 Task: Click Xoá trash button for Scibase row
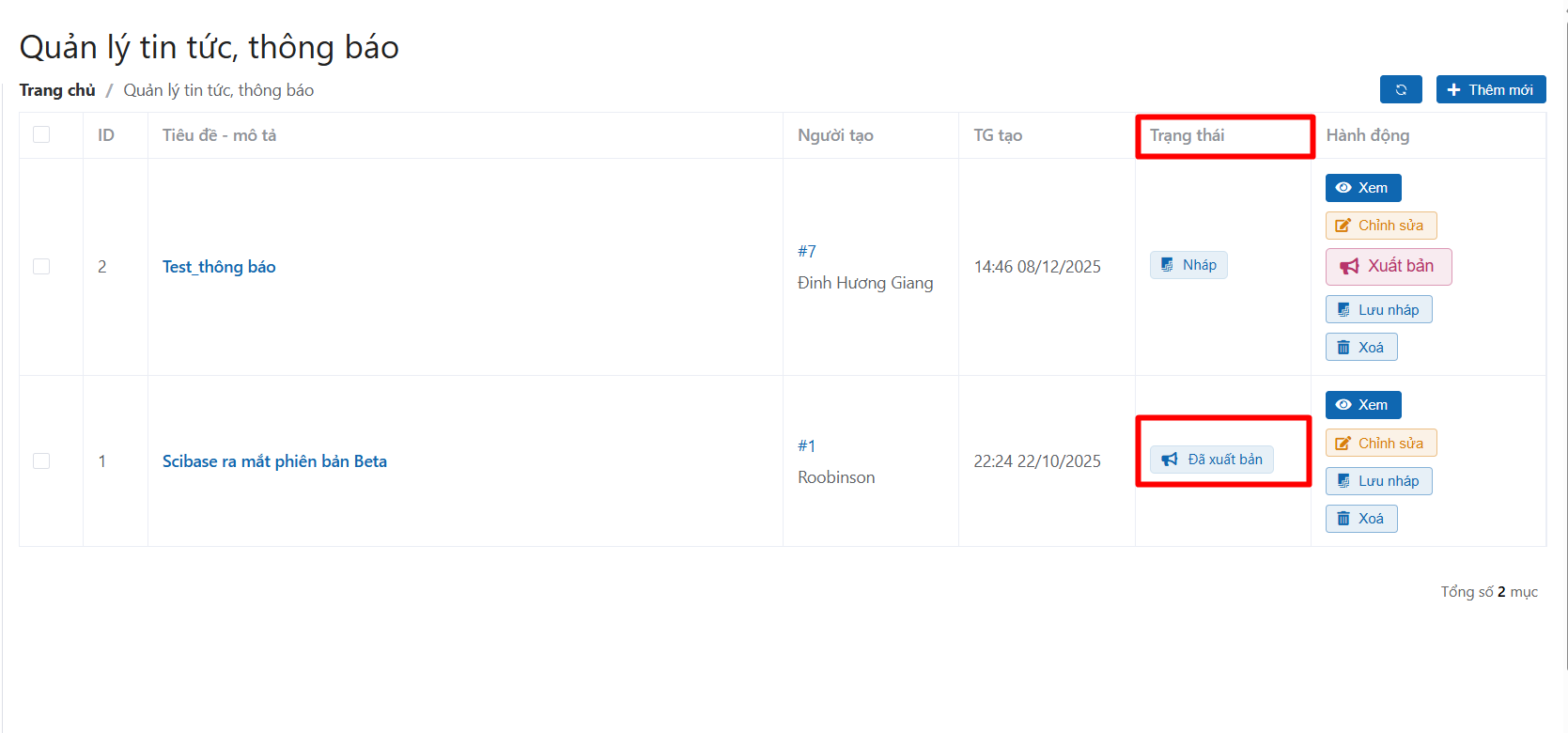click(1360, 519)
